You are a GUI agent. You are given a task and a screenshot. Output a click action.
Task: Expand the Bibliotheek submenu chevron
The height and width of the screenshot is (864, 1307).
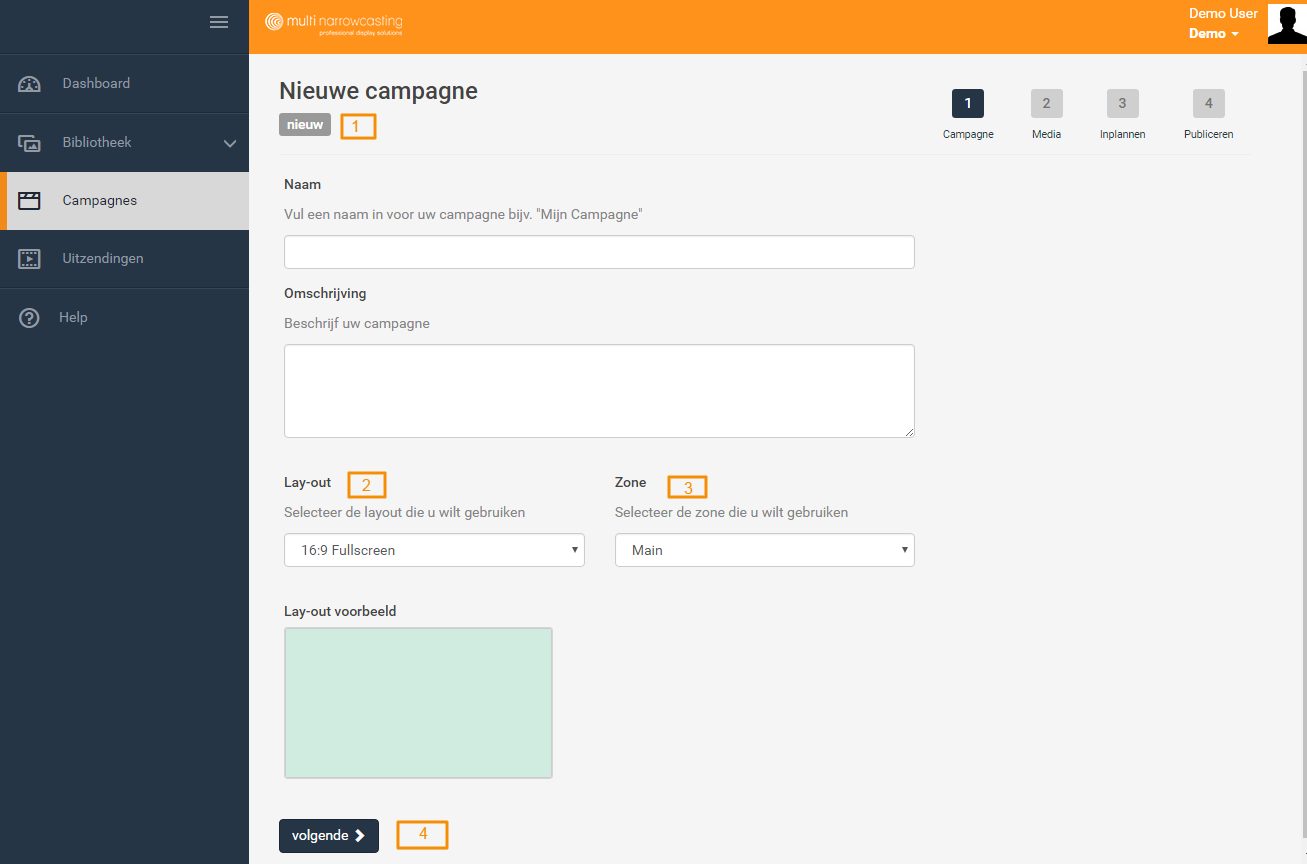(x=230, y=143)
